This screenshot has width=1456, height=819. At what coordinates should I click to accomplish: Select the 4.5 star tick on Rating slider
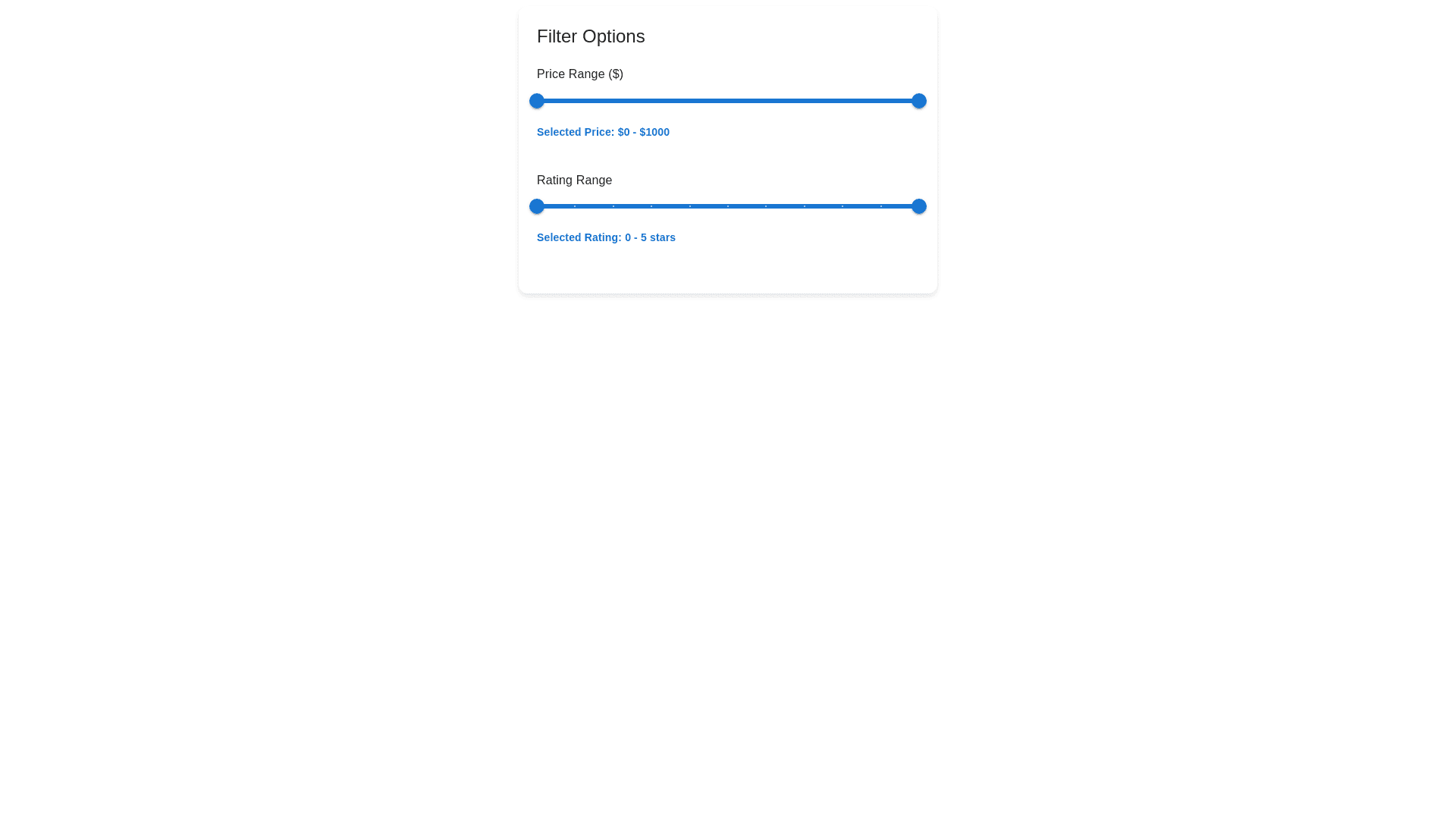(x=880, y=206)
